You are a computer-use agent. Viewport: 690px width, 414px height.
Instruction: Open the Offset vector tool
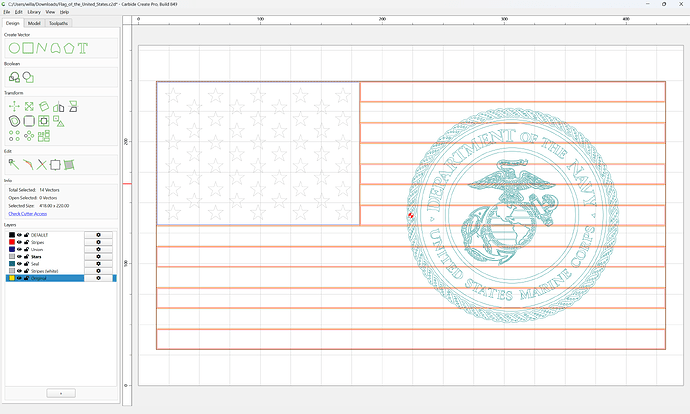(14, 121)
